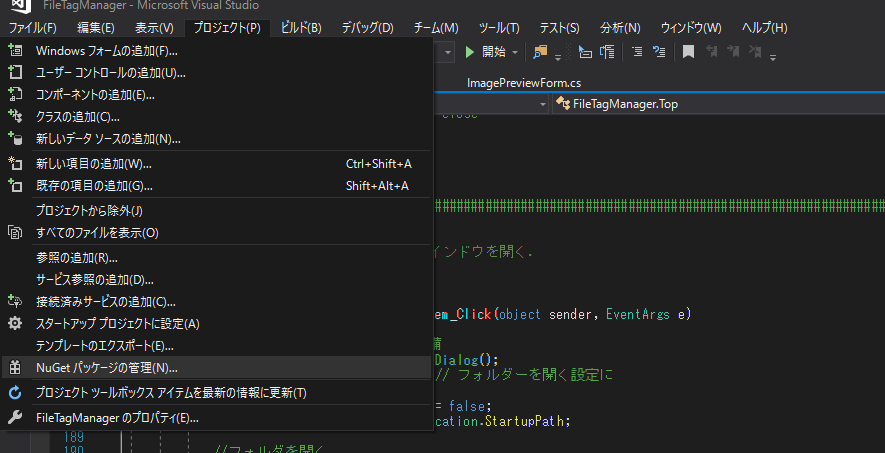
Task: Select スタートアップ プロジェクトに設定(A)
Action: pyautogui.click(x=217, y=324)
